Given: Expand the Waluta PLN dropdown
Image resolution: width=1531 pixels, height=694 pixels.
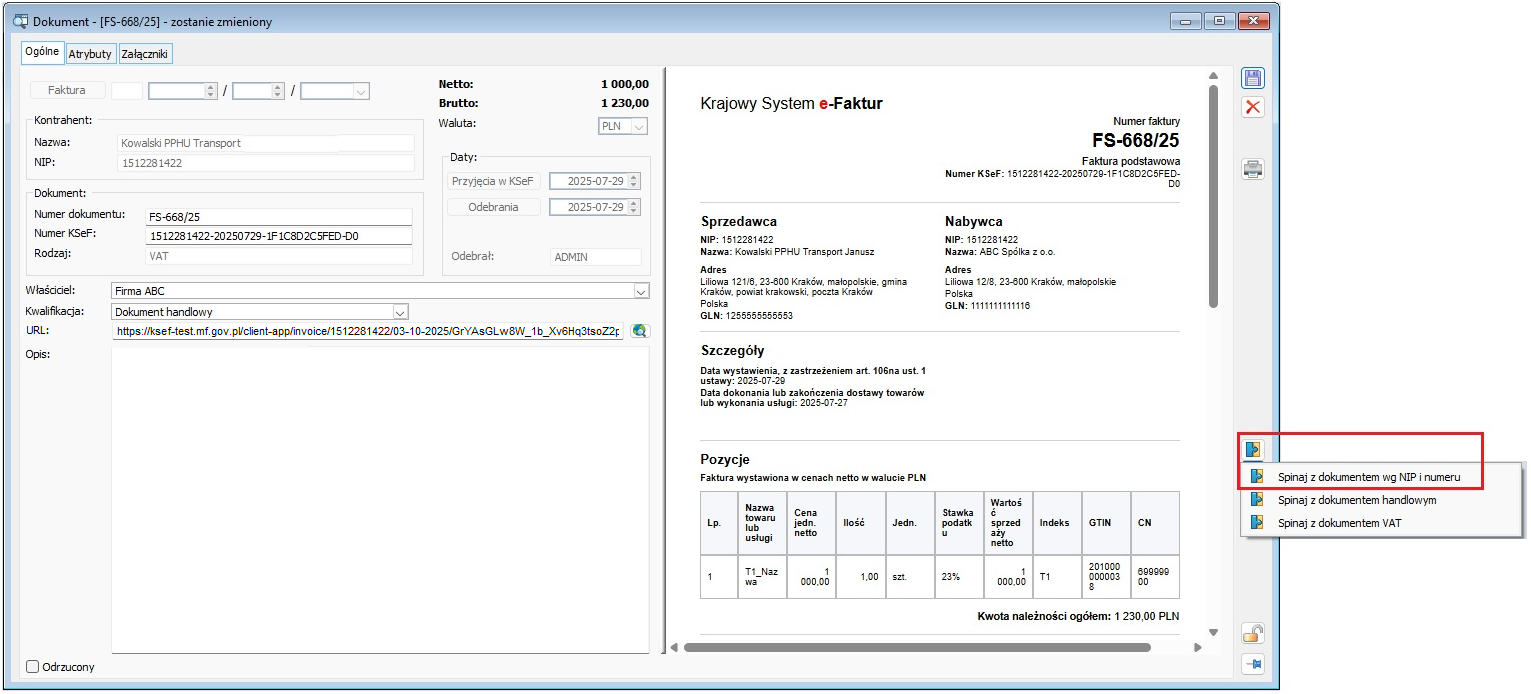Looking at the screenshot, I should point(639,126).
